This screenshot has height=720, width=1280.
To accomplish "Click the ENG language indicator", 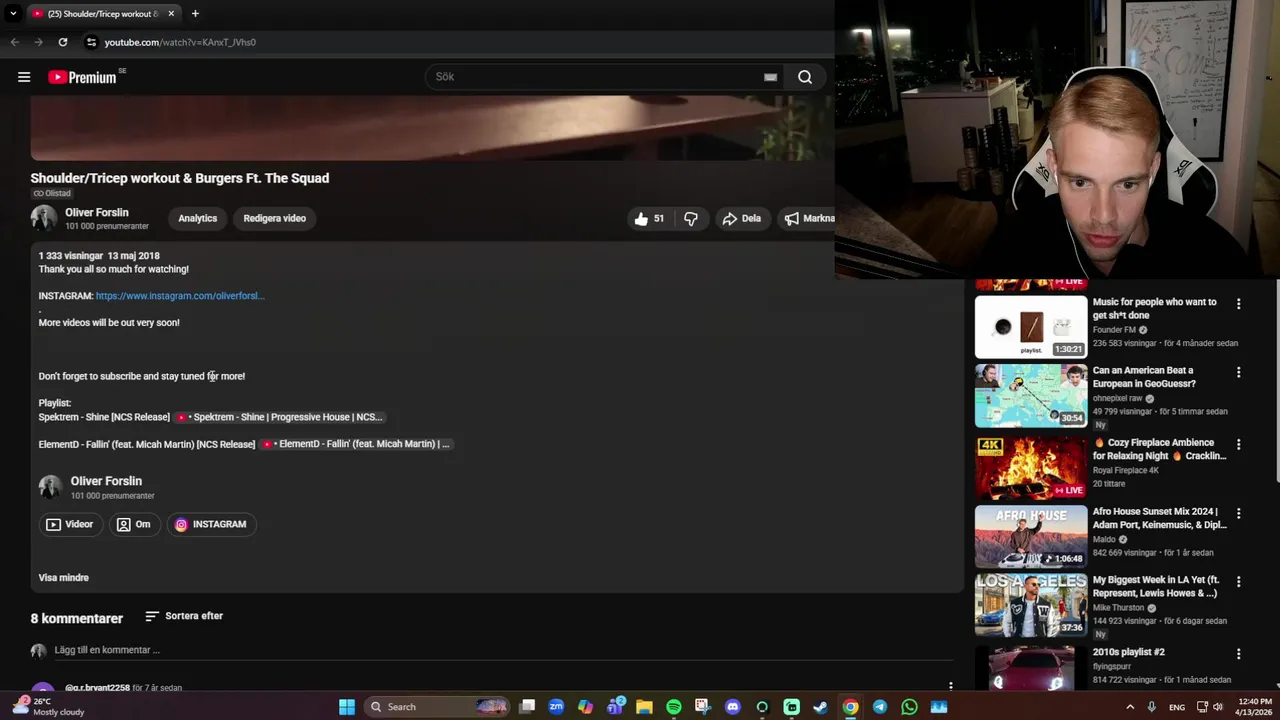I will coord(1177,707).
